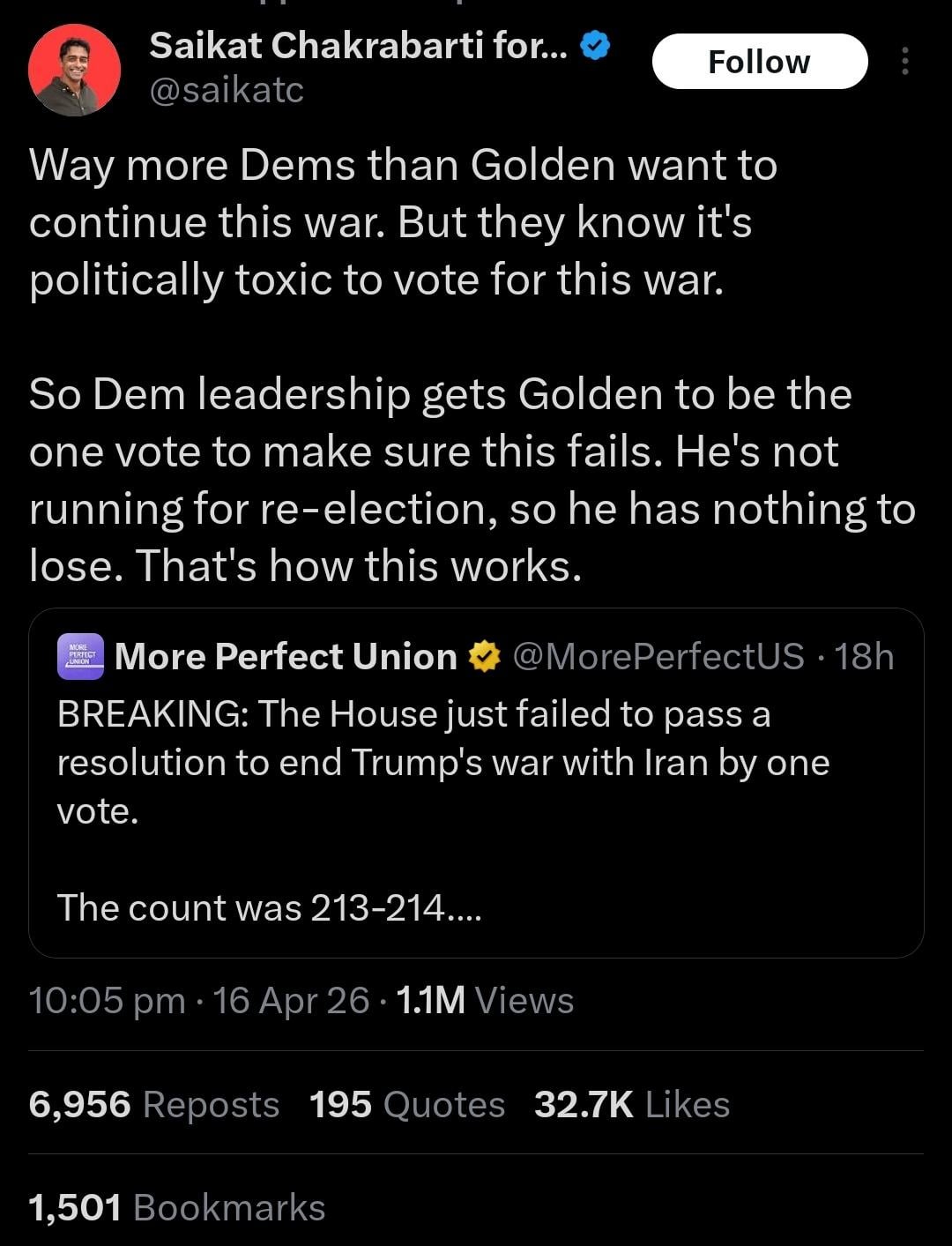Screen dimensions: 952x1246
Task: Open the @MorePerfectUS handle
Action: coord(658,657)
